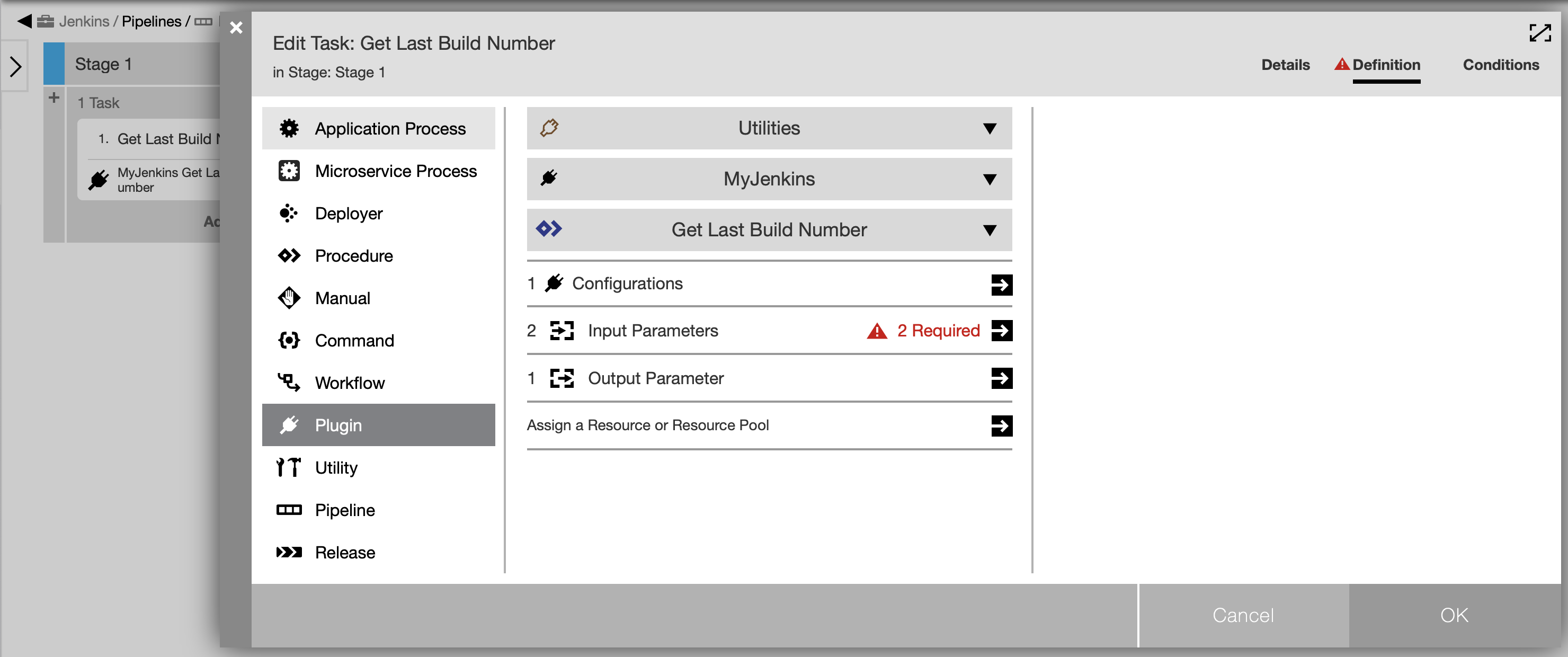Click the puzzle icon in Utilities dropdown
The height and width of the screenshot is (657, 1568).
click(x=549, y=128)
